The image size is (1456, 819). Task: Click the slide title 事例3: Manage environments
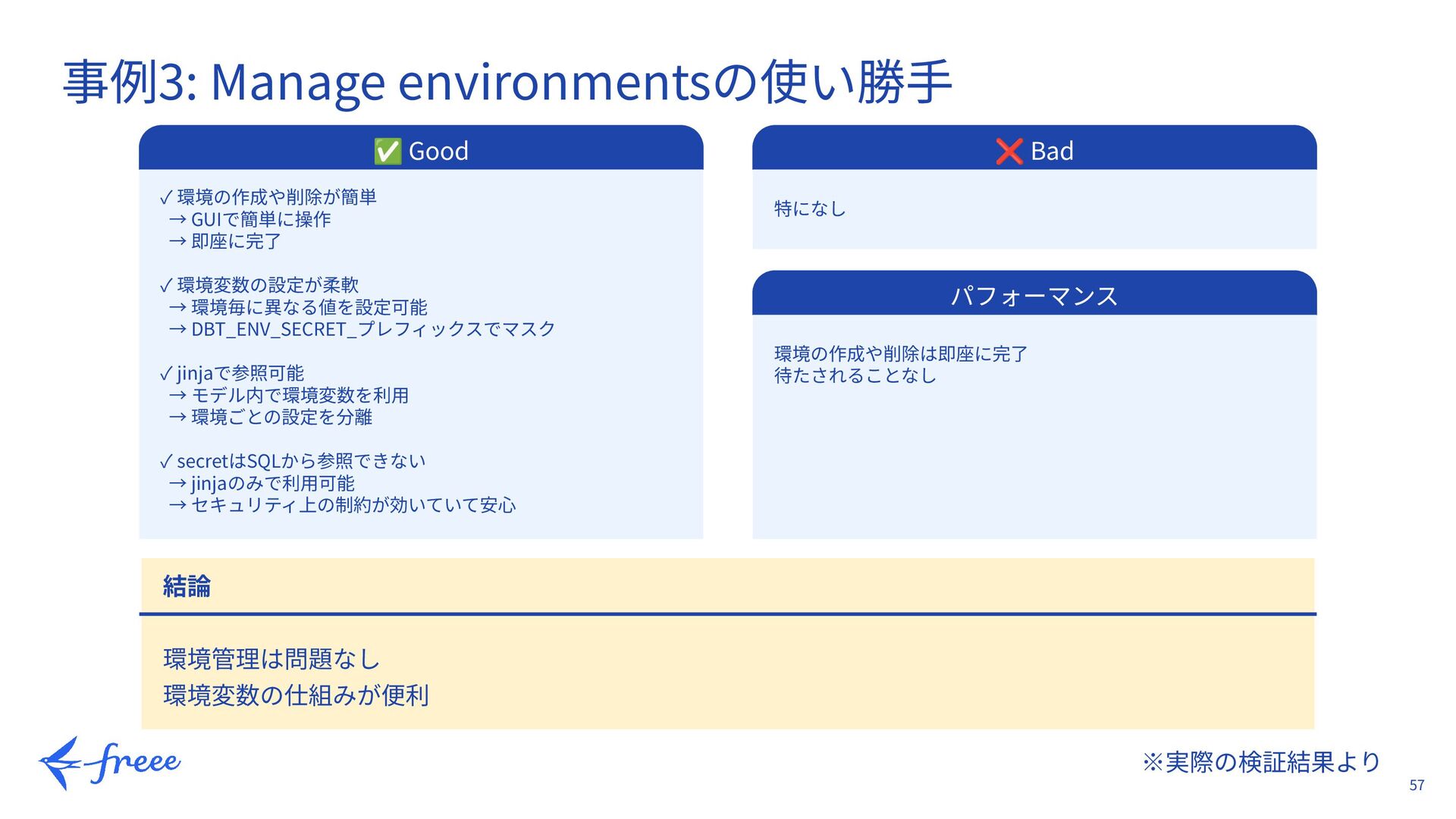click(507, 82)
